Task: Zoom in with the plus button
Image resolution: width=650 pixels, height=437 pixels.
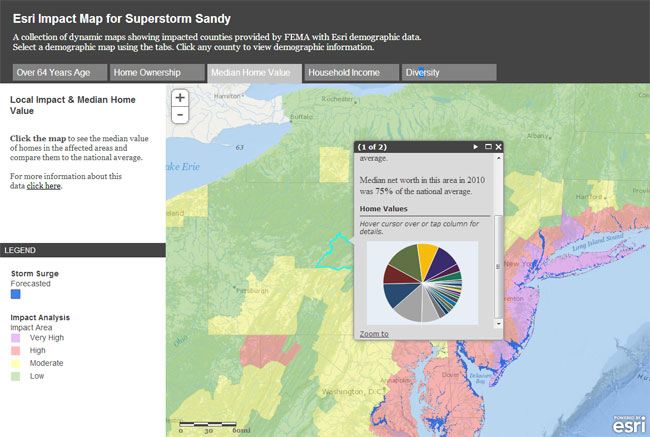Action: click(180, 97)
